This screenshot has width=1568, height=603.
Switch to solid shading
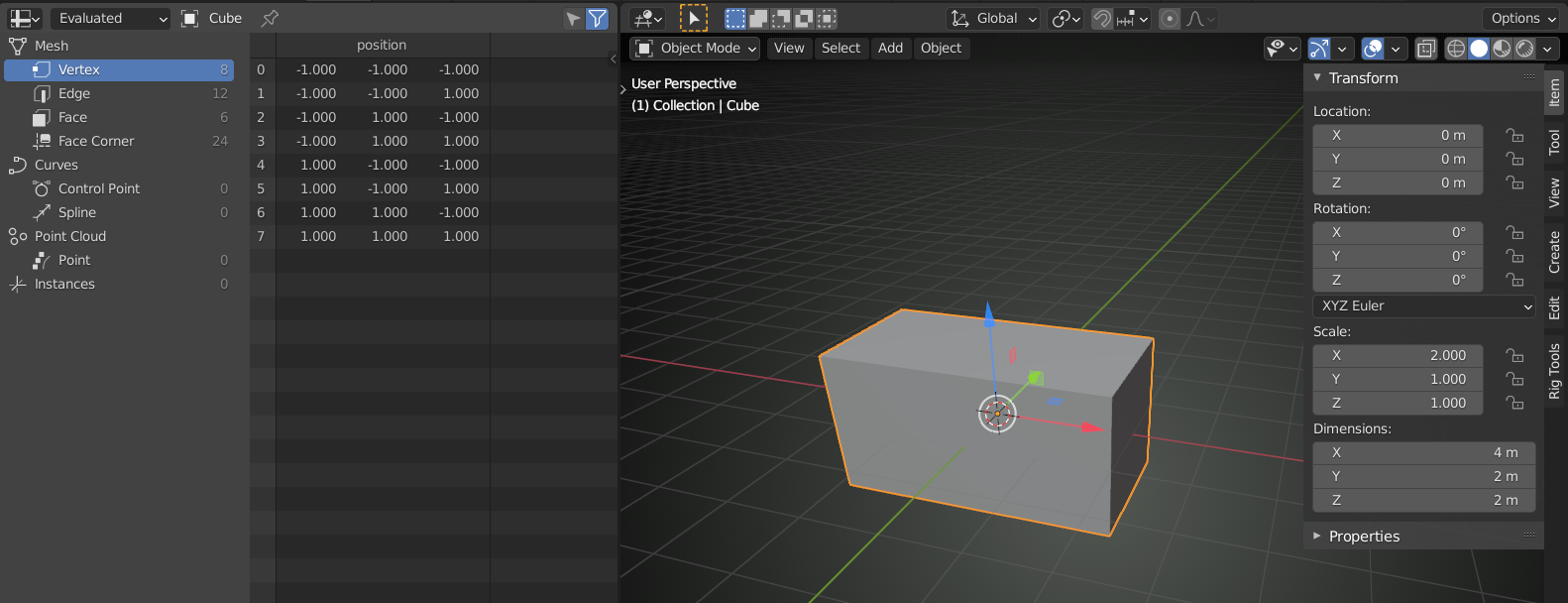coord(1479,48)
